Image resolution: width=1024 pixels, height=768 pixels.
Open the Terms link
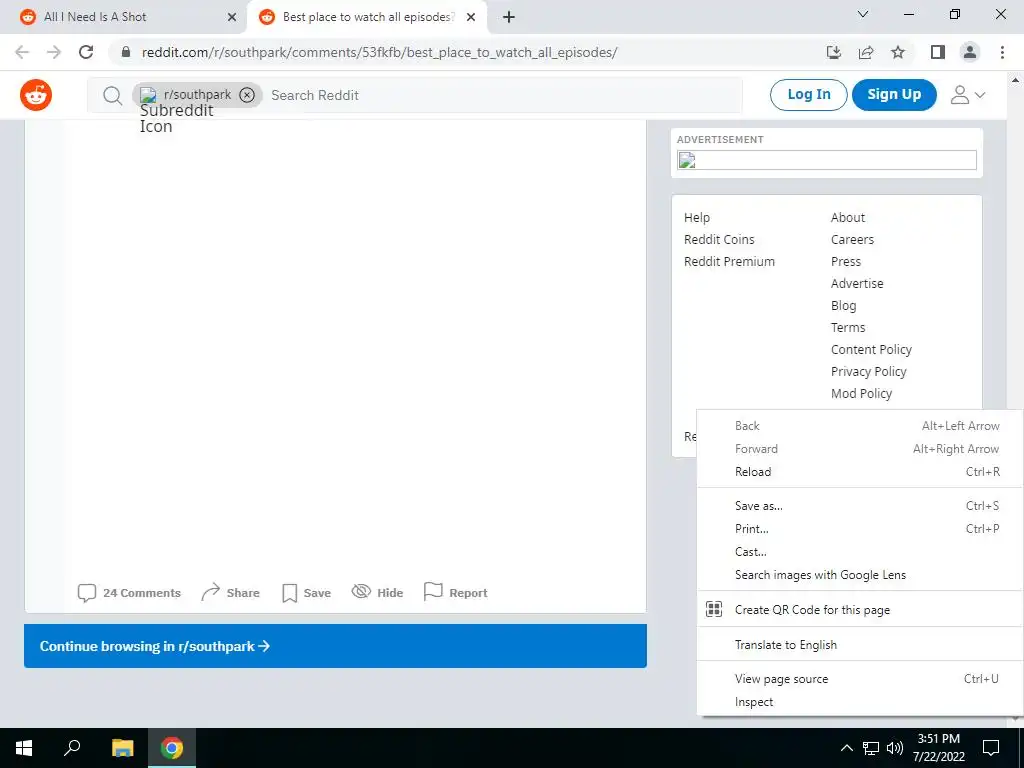[848, 328]
